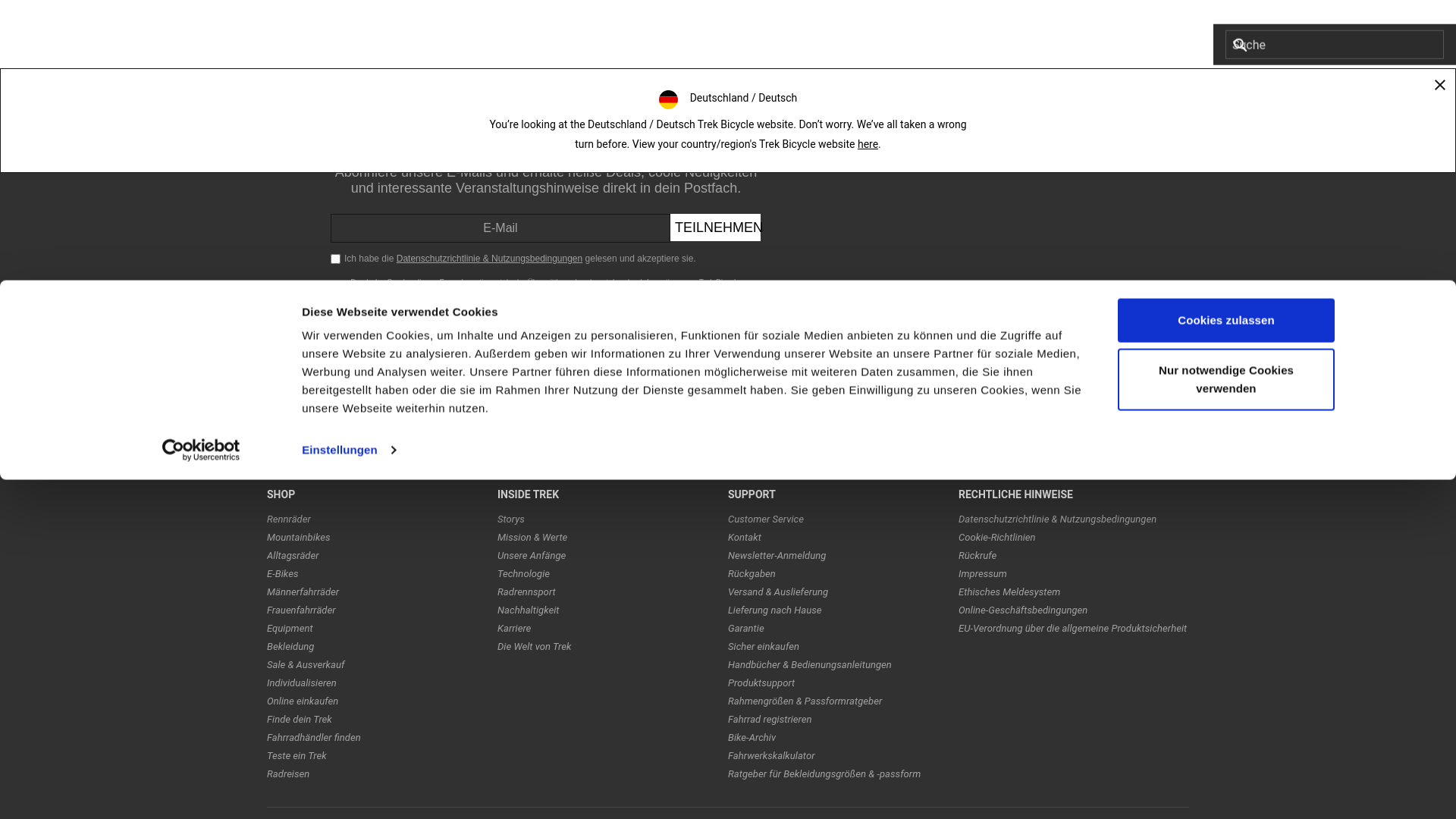The width and height of the screenshot is (1456, 819).
Task: Go to Alltagsräder
Action: pos(293,556)
